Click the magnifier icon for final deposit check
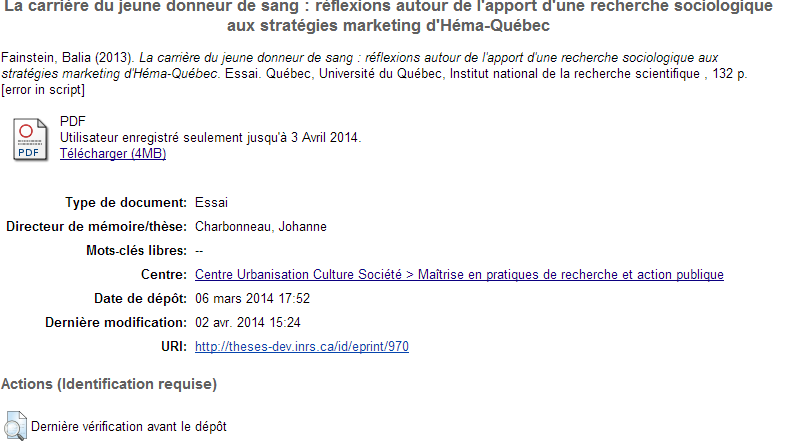 15,426
